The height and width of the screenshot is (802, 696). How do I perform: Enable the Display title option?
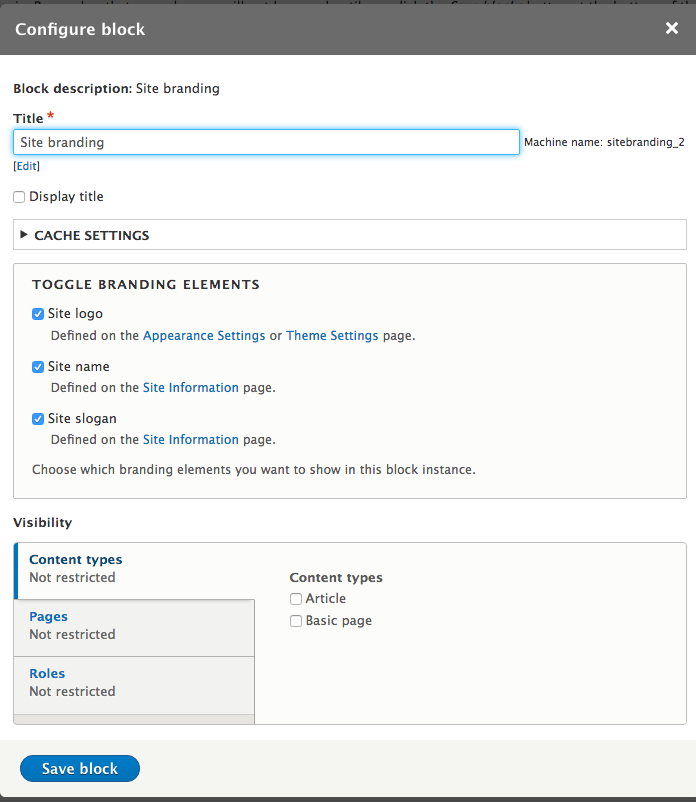[x=17, y=196]
